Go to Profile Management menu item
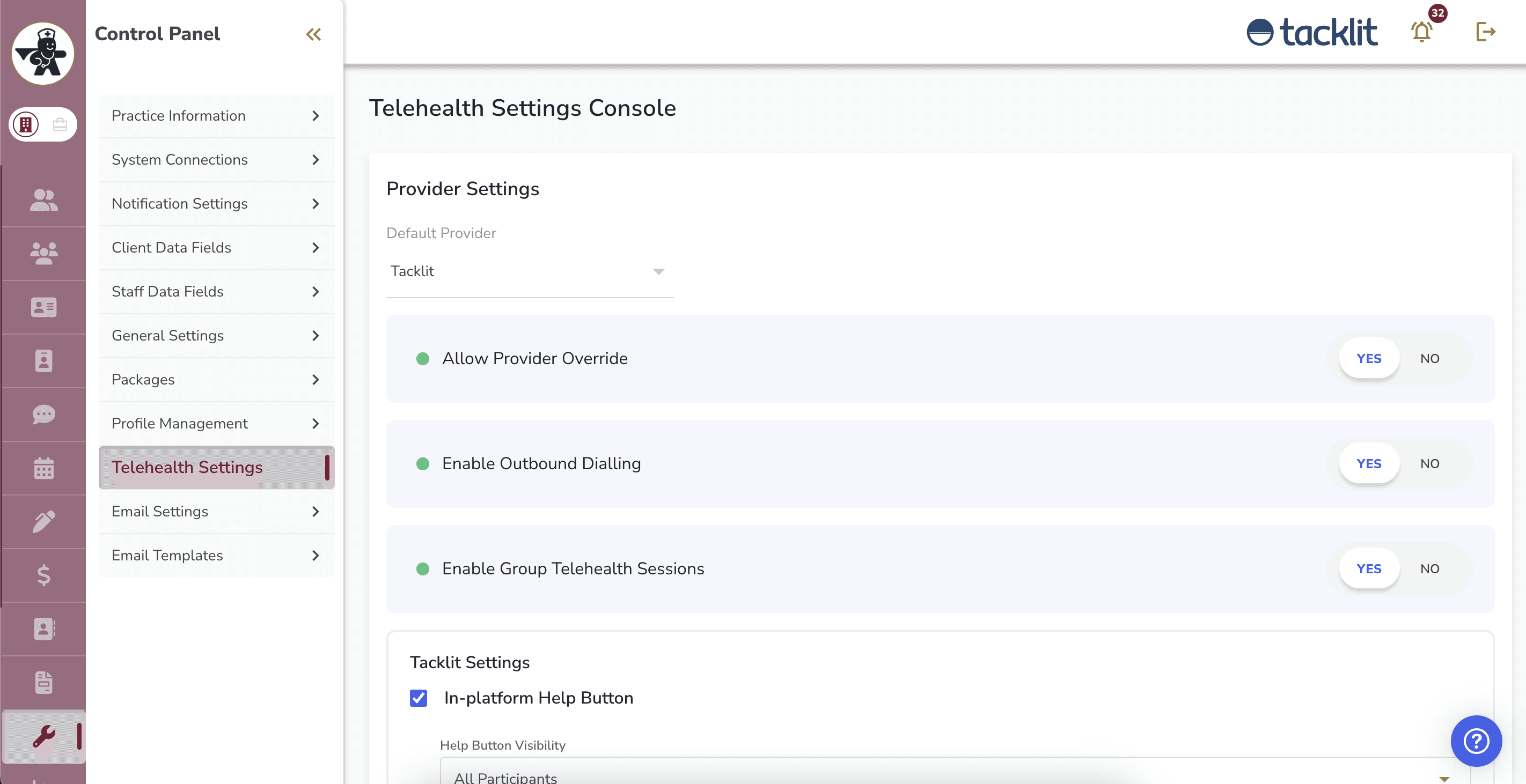This screenshot has height=784, width=1526. click(216, 424)
